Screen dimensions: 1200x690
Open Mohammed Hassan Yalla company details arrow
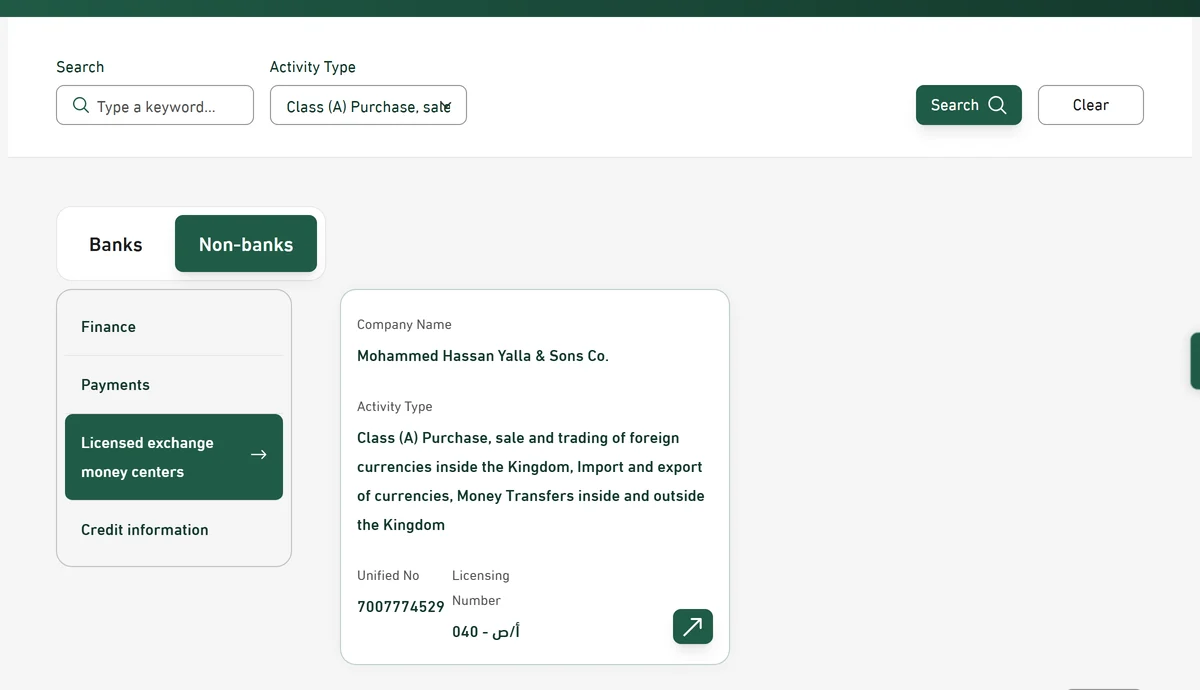(x=692, y=627)
